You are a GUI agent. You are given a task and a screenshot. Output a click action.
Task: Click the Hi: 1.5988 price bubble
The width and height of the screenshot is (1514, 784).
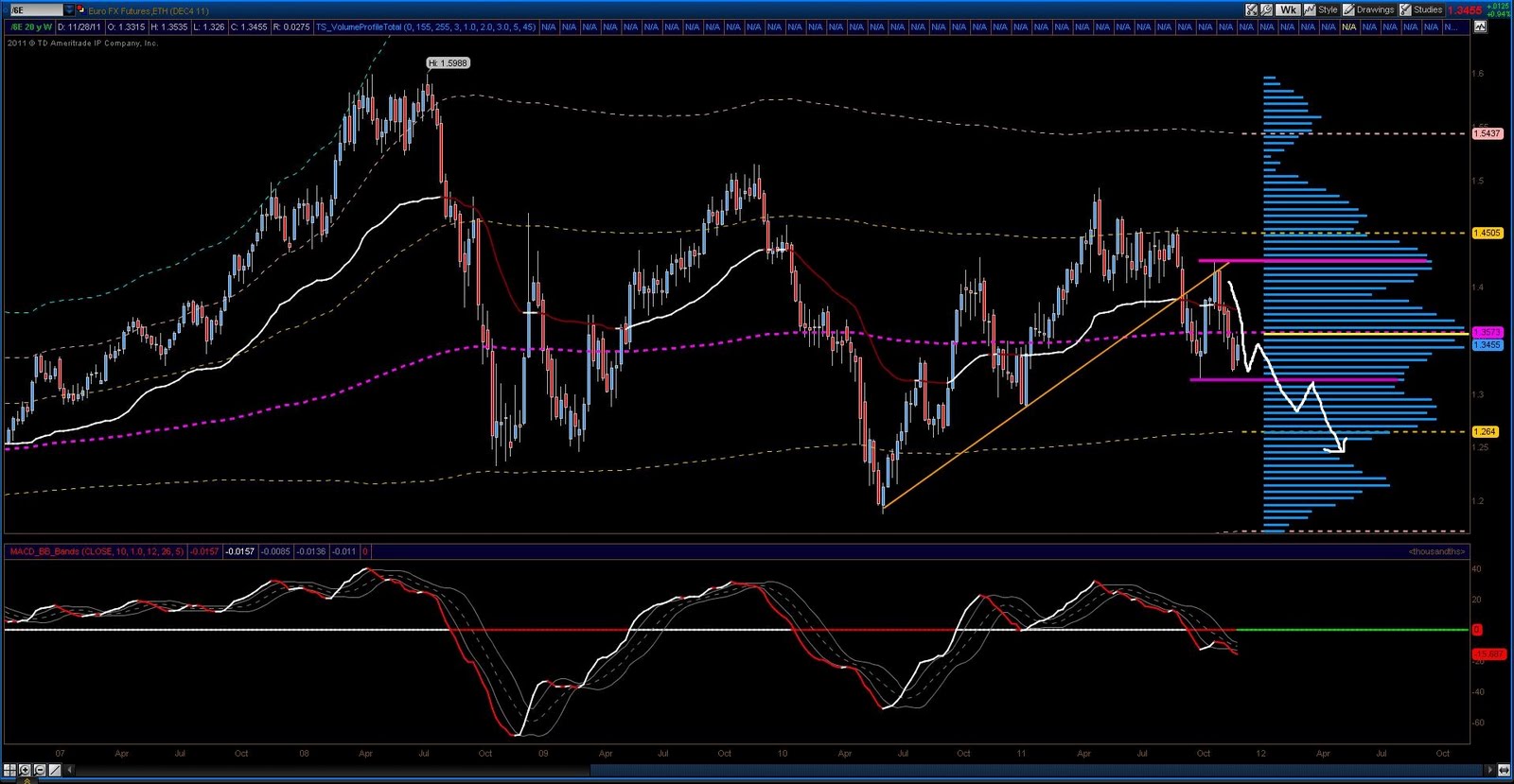pos(448,63)
